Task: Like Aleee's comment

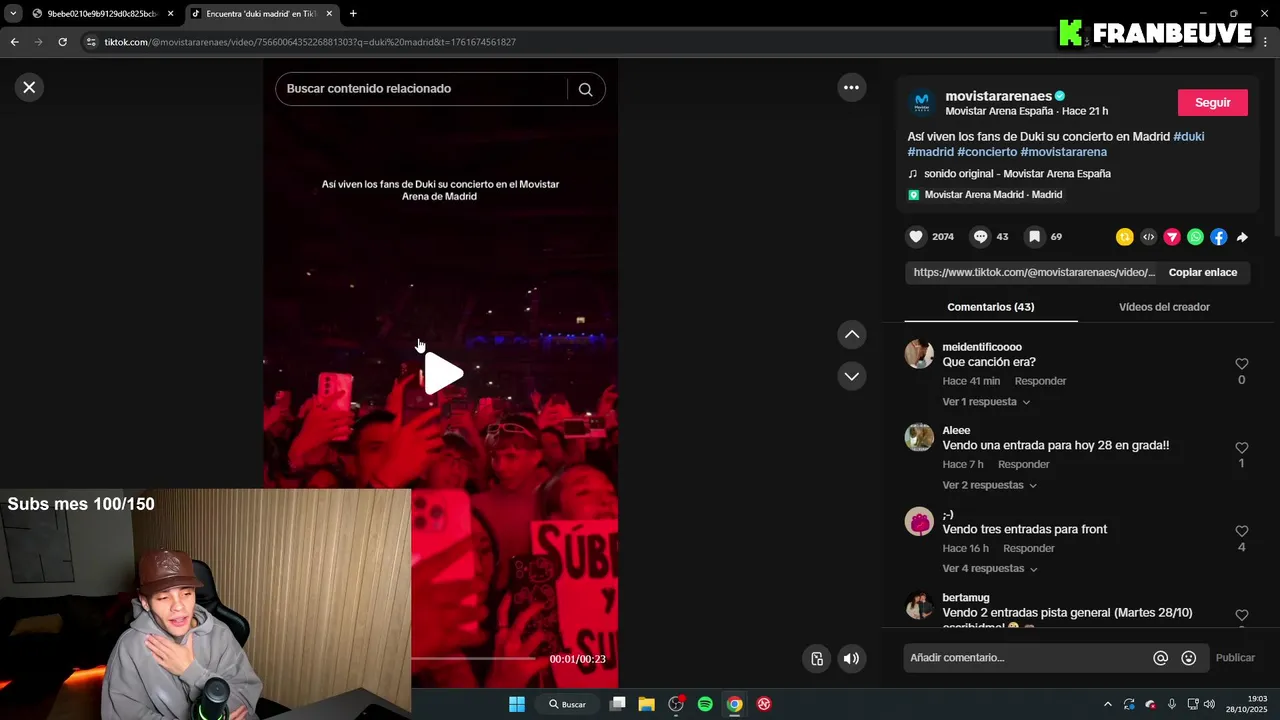Action: (x=1241, y=448)
